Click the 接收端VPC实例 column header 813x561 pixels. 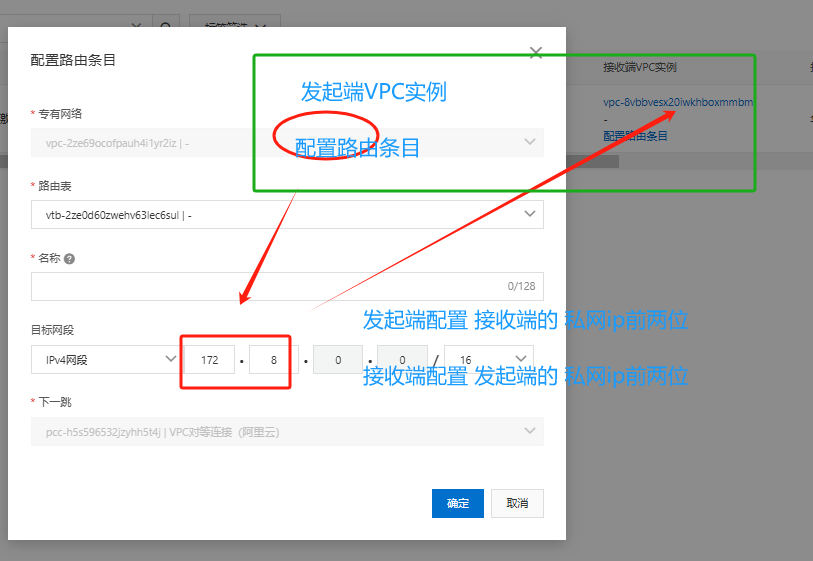tap(640, 68)
